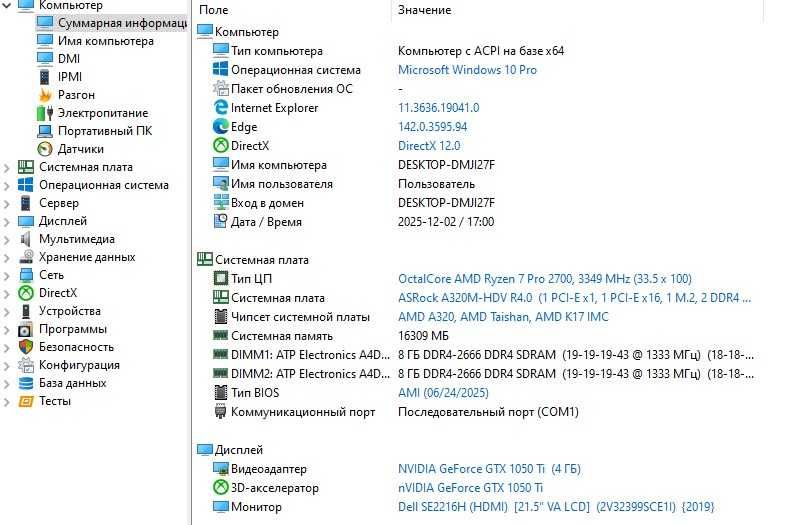Click the Безопасность shield icon
This screenshot has width=808, height=525.
point(26,347)
